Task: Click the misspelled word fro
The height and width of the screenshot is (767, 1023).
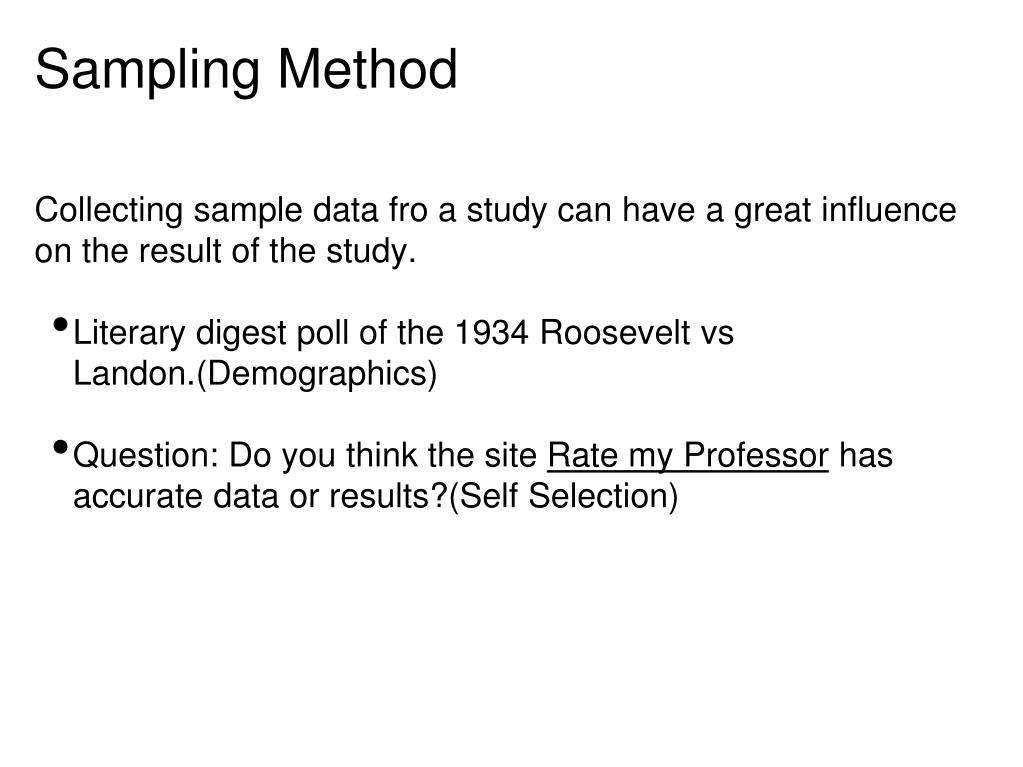Action: tap(408, 211)
